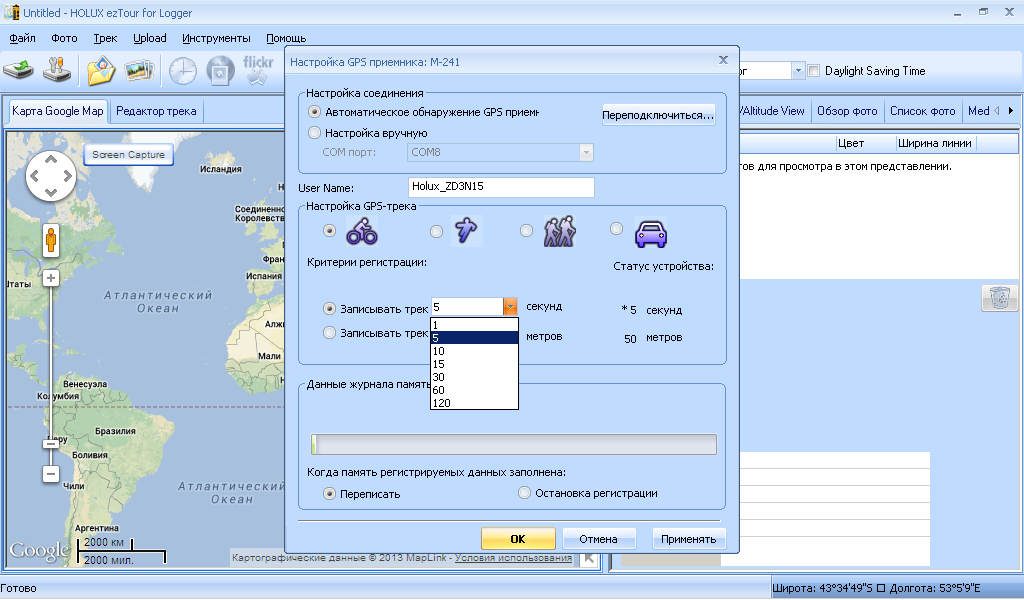
Task: Select overwrite when memory is full
Action: (330, 494)
